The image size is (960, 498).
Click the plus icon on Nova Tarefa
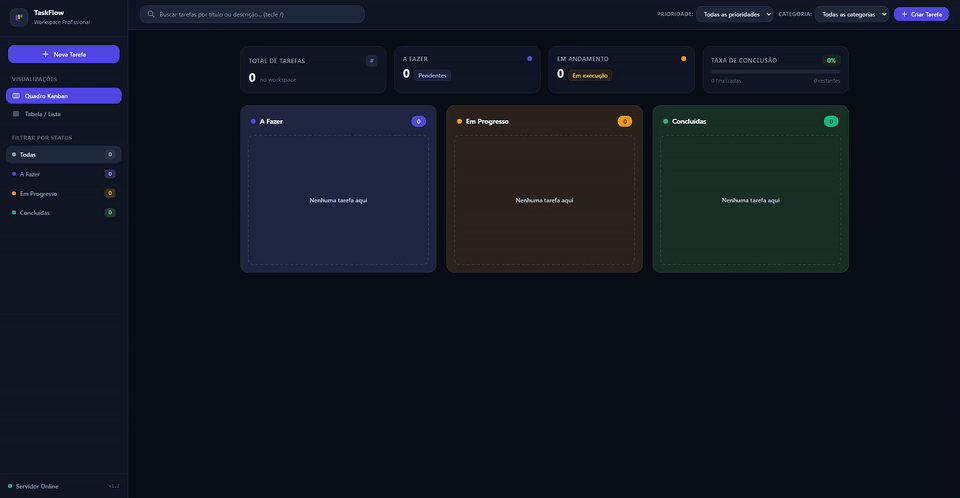(x=45, y=54)
